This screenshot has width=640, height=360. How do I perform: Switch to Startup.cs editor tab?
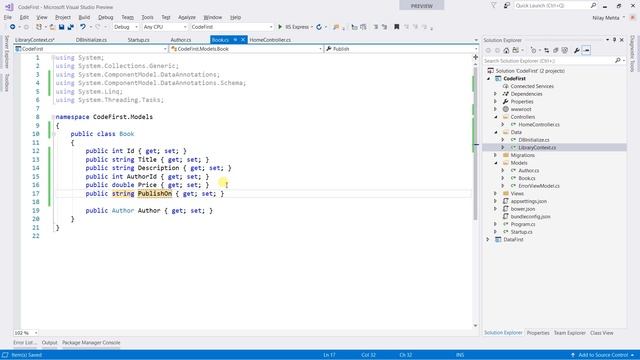pyautogui.click(x=138, y=40)
